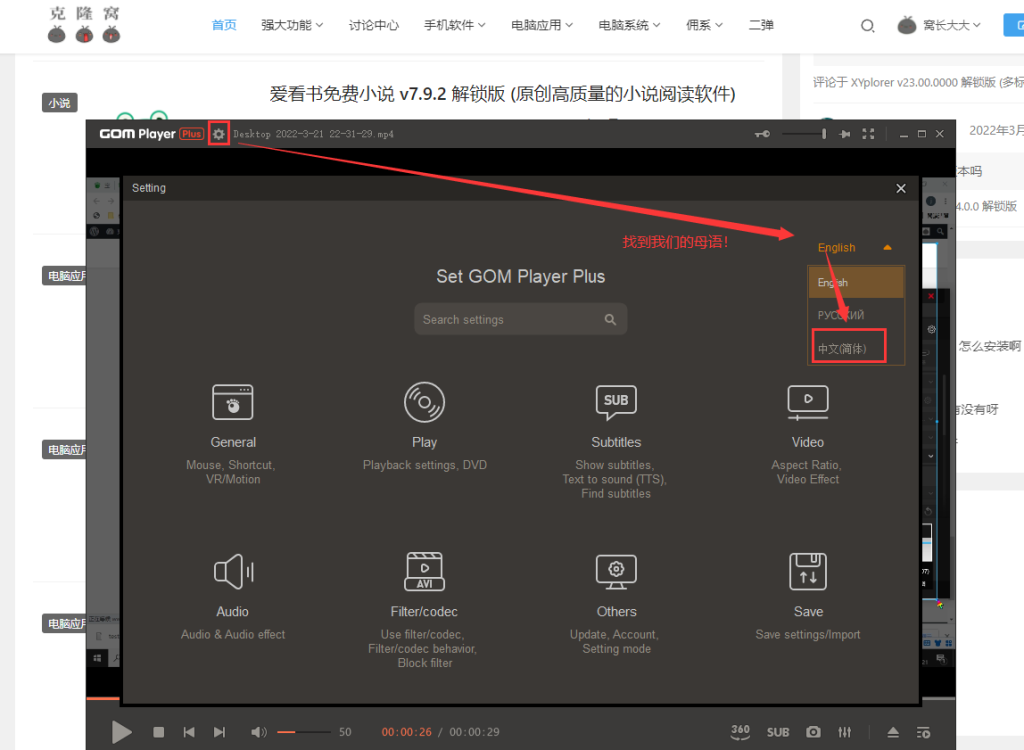Click General settings label

click(x=233, y=442)
